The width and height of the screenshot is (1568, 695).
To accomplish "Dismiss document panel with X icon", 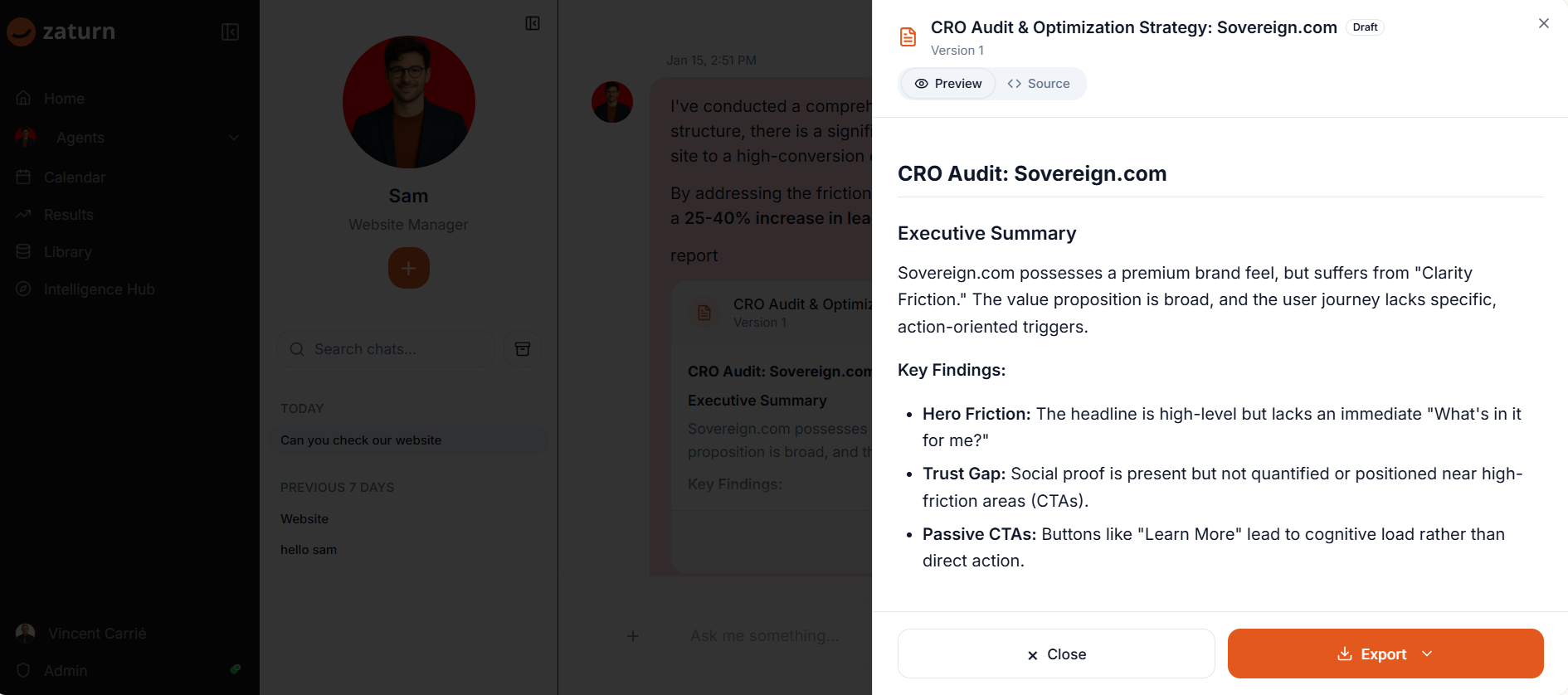I will (1543, 23).
